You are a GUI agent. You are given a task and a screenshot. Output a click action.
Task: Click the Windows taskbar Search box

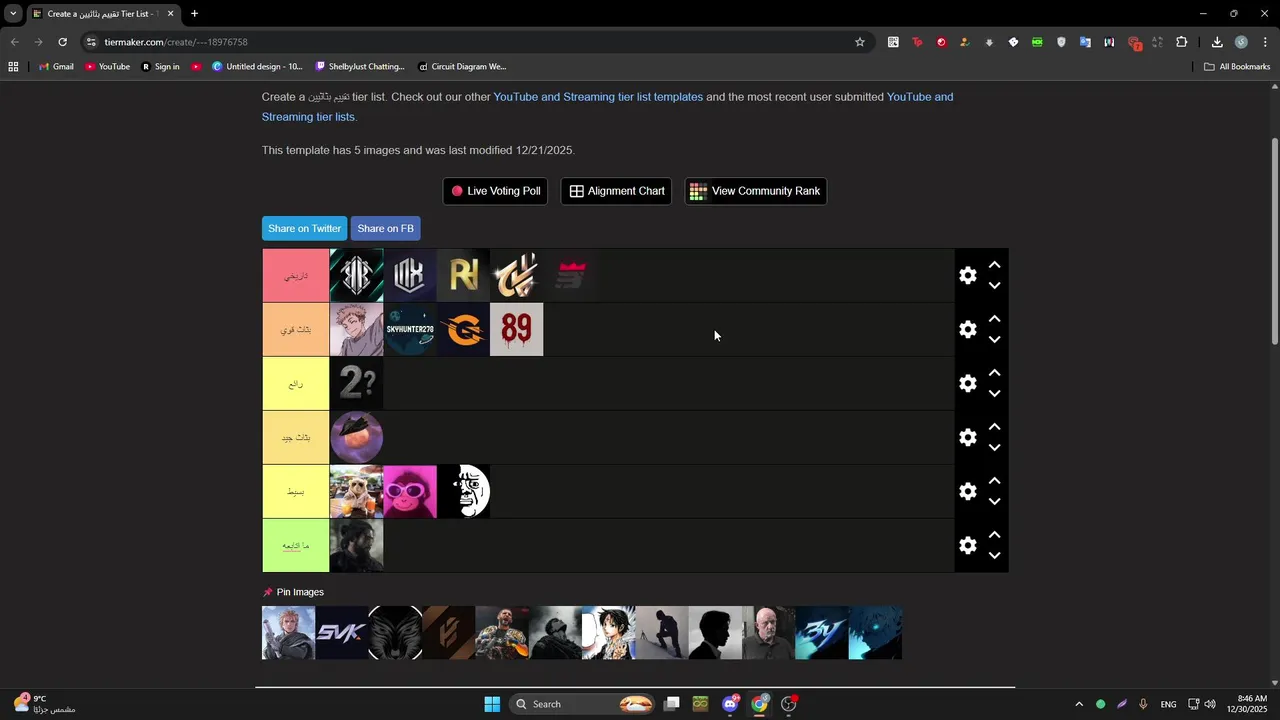tap(582, 704)
